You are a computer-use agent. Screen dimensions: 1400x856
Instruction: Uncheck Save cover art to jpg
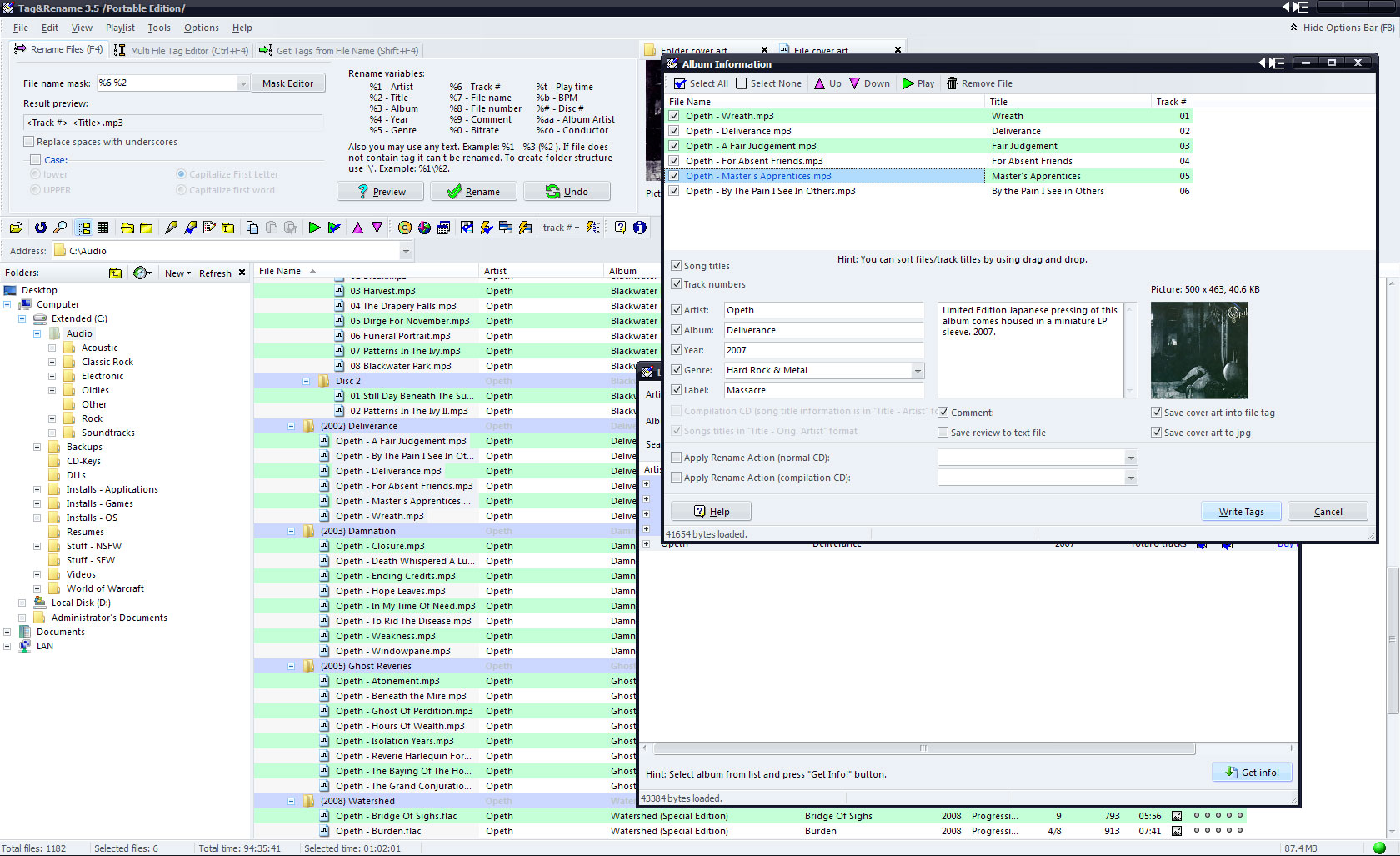(x=1157, y=433)
